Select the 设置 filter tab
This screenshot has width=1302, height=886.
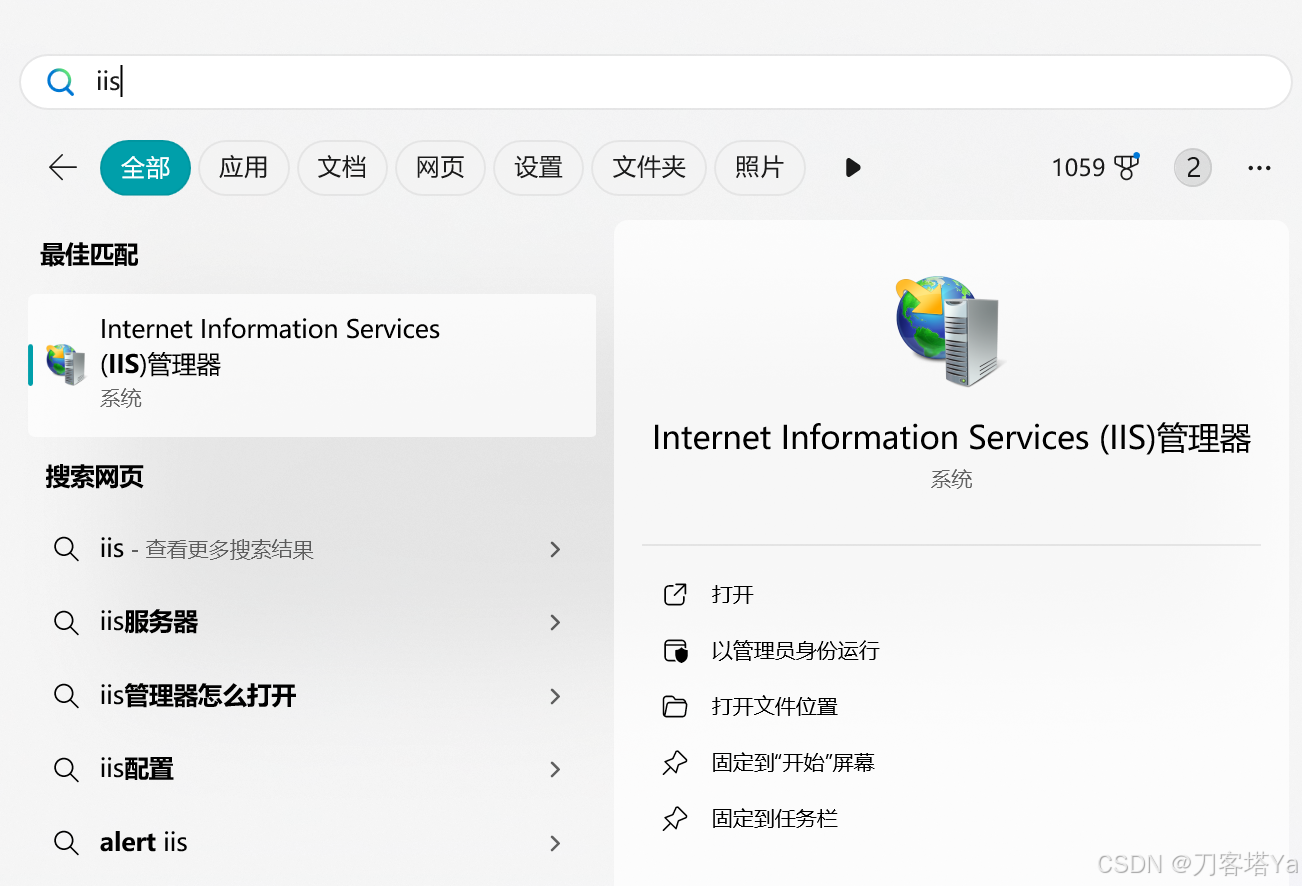[x=538, y=167]
